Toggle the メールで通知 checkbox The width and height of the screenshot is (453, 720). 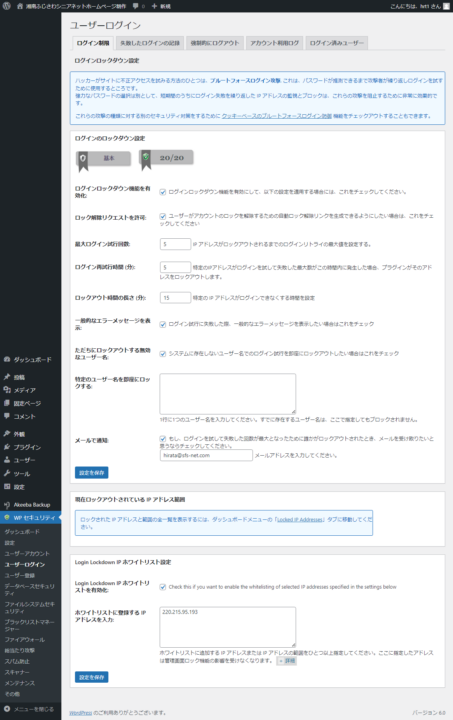tap(162, 439)
